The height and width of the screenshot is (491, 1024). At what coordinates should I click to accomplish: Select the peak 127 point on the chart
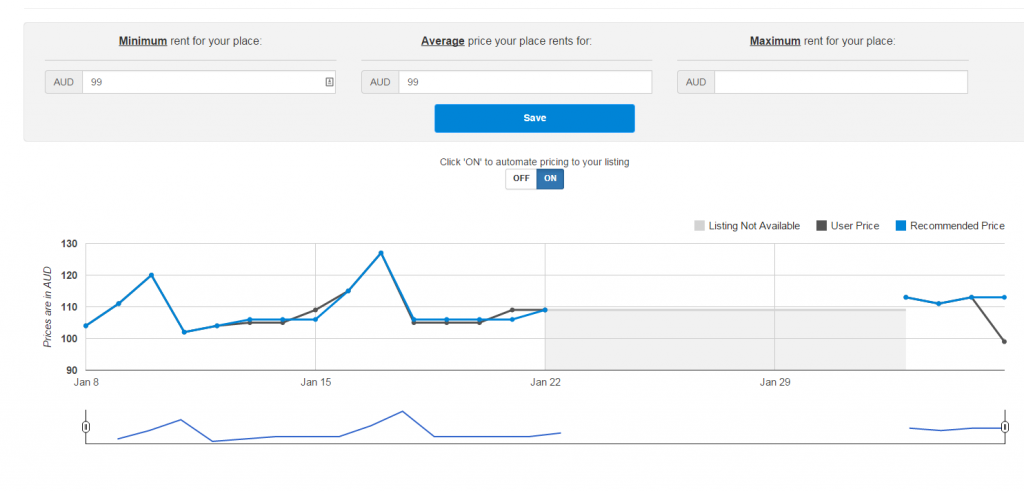pyautogui.click(x=381, y=253)
